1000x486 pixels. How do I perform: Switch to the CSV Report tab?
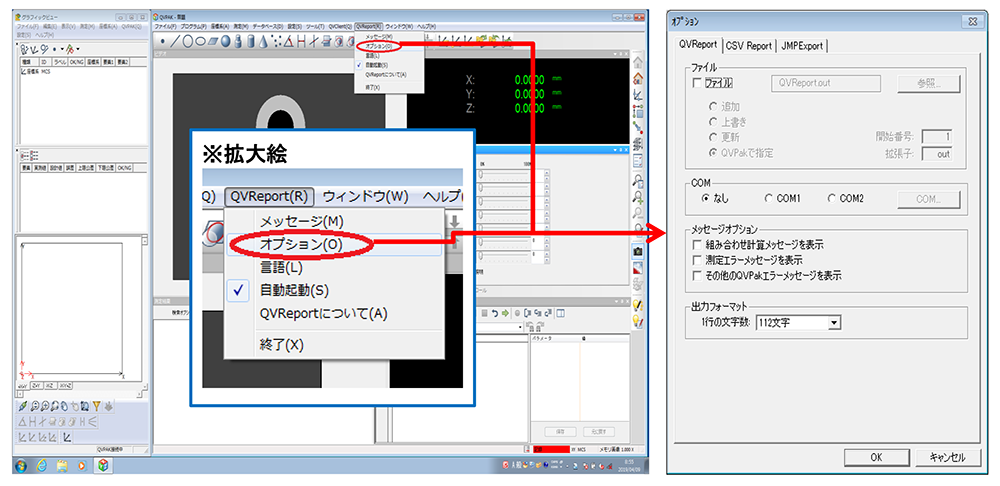749,46
